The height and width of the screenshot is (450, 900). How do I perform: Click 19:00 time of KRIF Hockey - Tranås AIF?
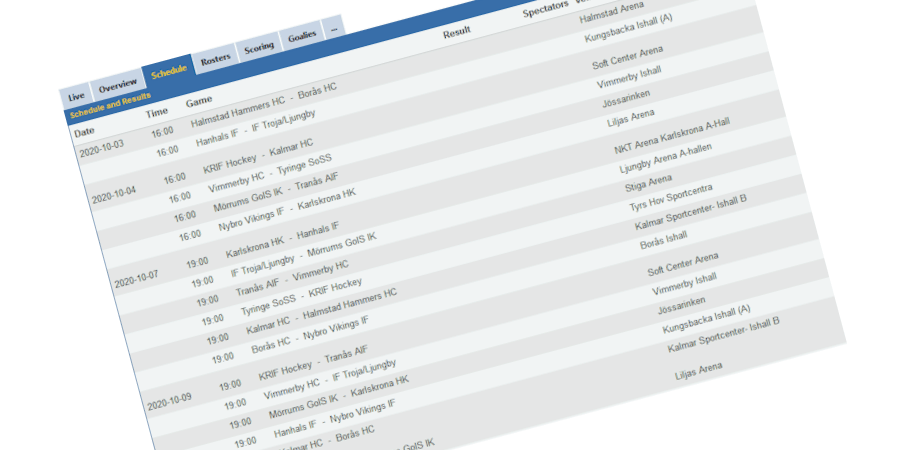tap(230, 385)
